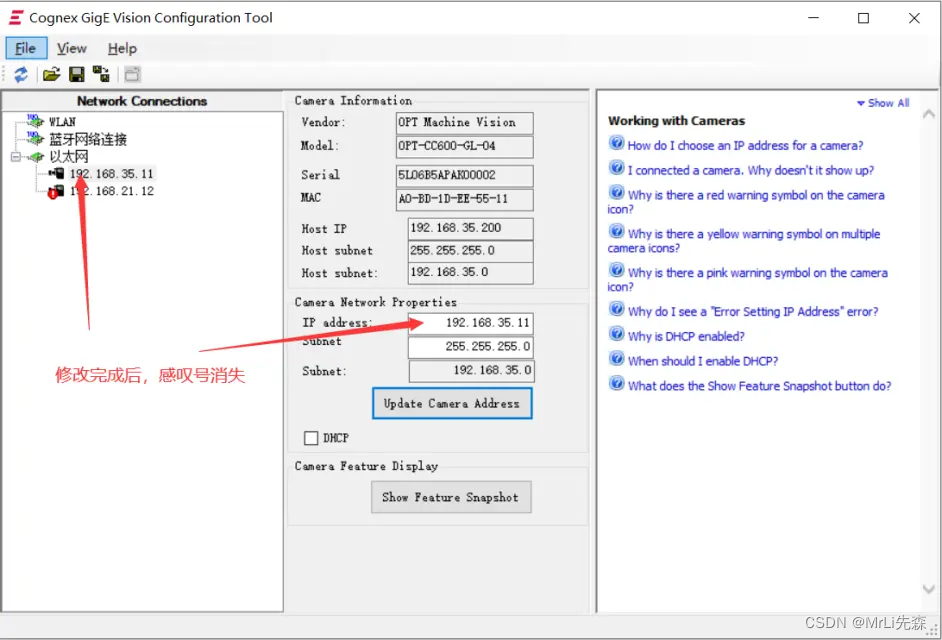Click the camera icon with red warning
This screenshot has height=640, width=942.
(56, 192)
